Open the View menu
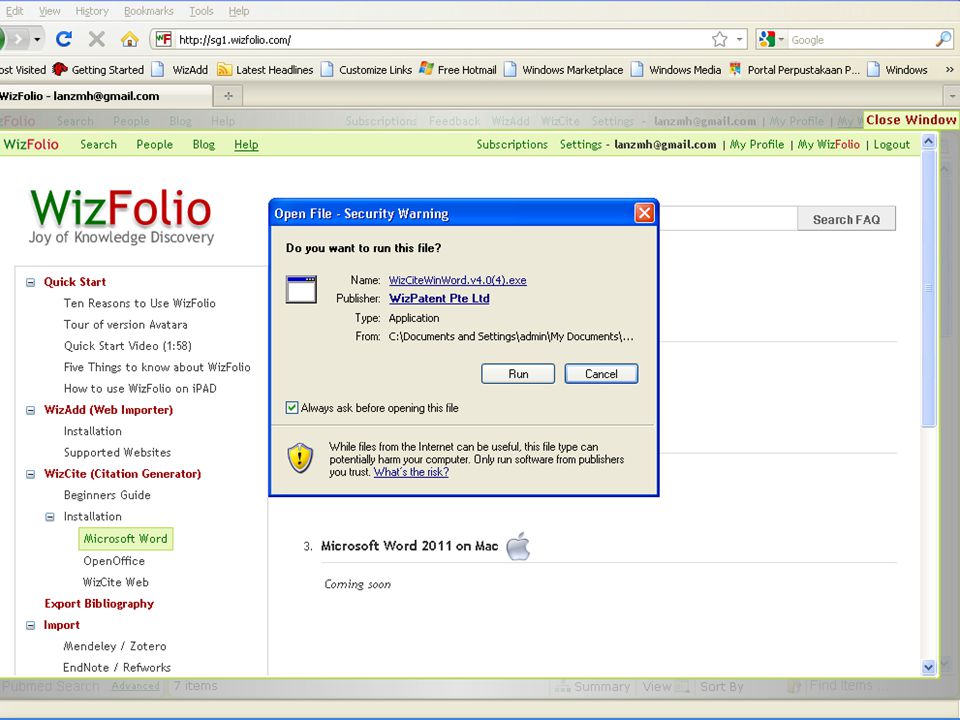The height and width of the screenshot is (720, 960). [x=49, y=11]
